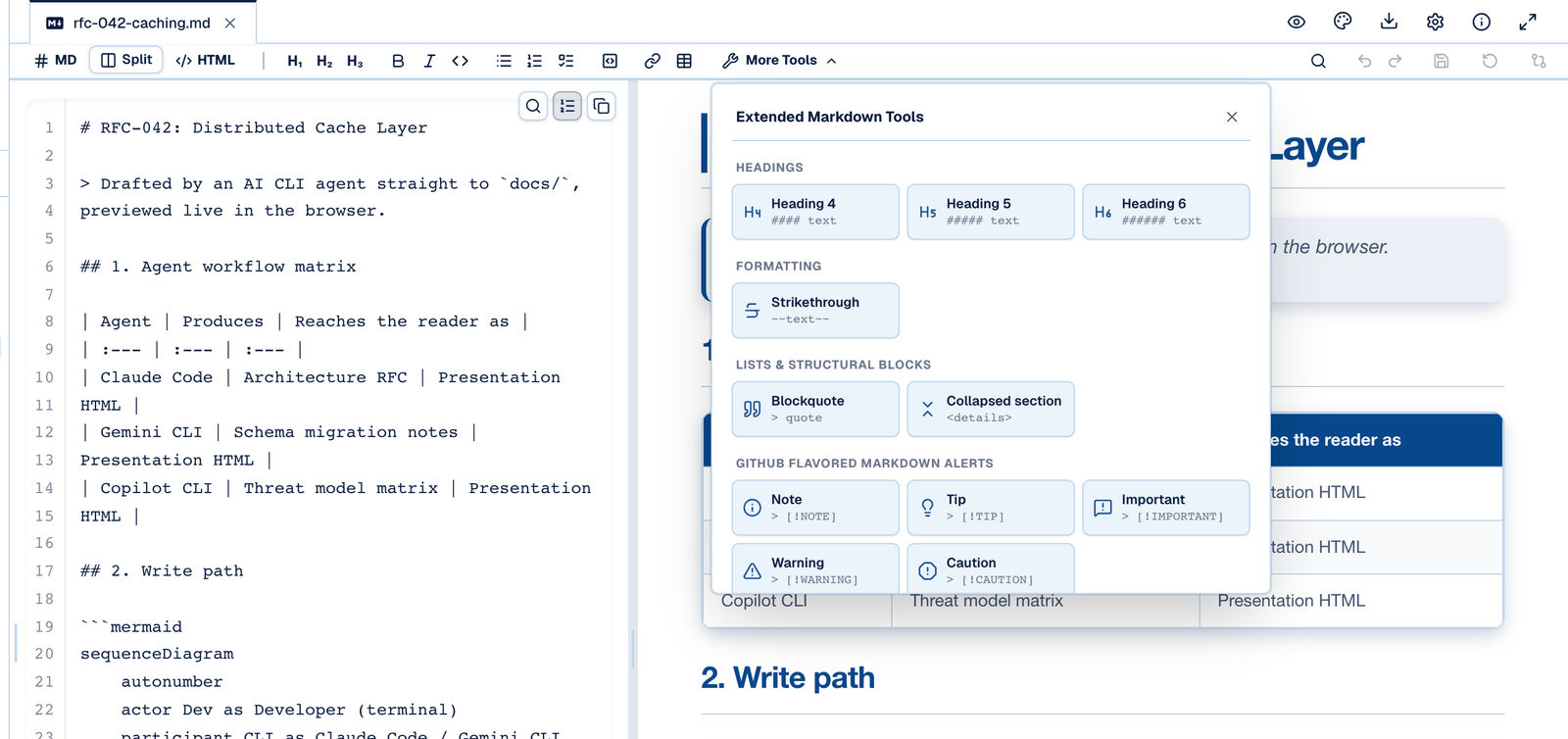
Task: Insert Heading 5 from the panel
Action: point(991,212)
